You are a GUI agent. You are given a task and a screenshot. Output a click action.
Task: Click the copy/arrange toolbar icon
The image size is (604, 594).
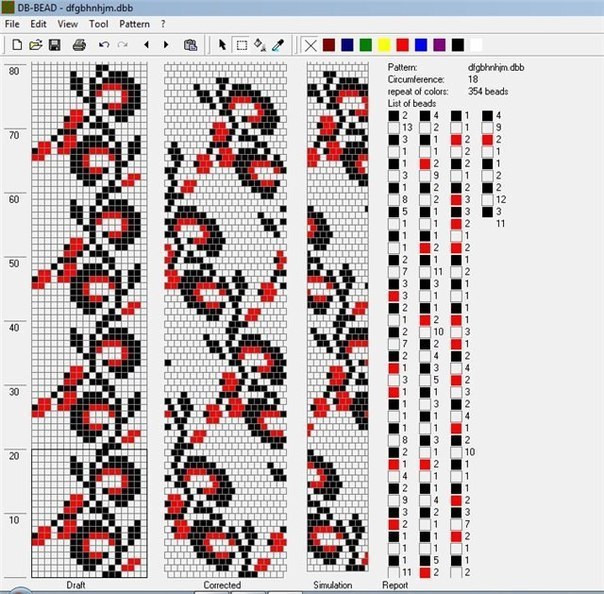click(x=190, y=45)
